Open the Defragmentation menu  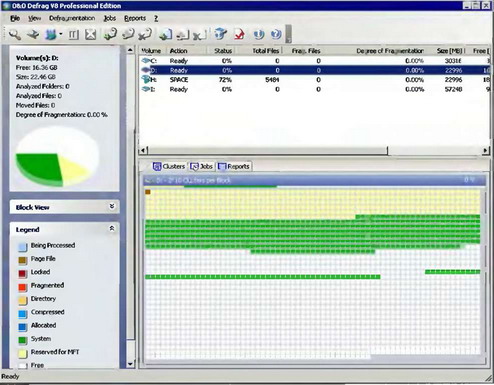[72, 18]
